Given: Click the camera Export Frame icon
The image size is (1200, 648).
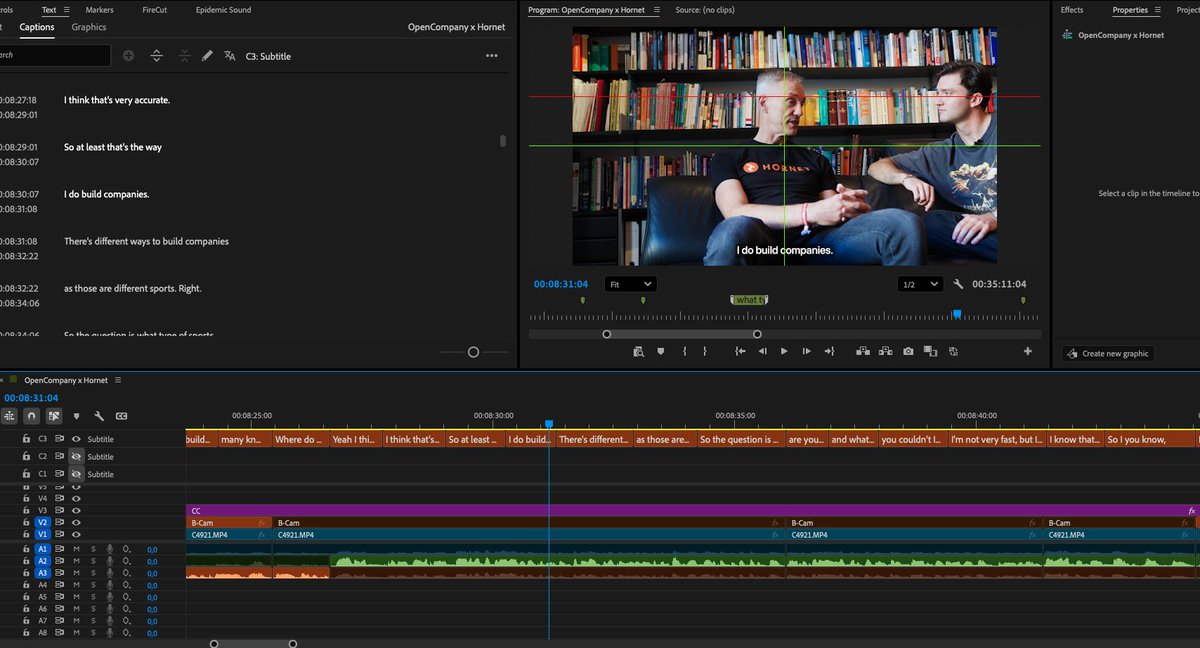Looking at the screenshot, I should click(x=908, y=351).
